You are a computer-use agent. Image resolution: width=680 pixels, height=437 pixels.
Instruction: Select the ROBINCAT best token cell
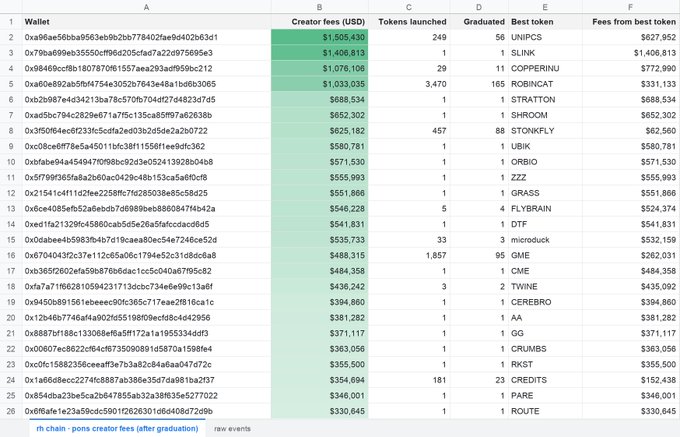click(545, 84)
